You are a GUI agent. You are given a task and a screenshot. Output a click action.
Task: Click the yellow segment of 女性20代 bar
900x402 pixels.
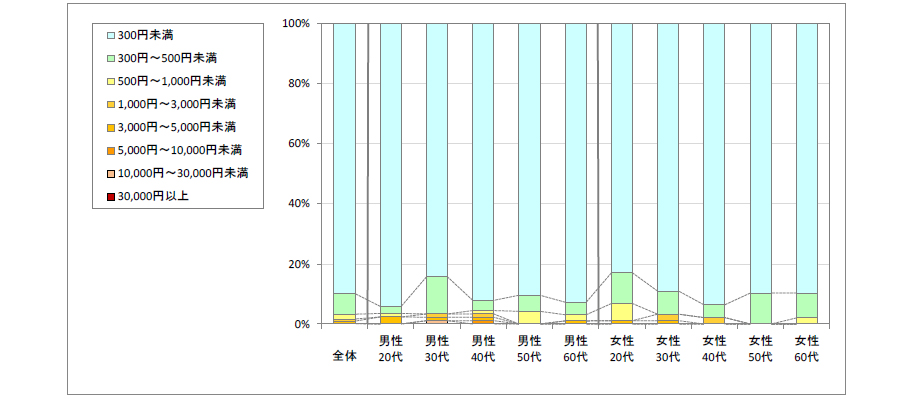622,311
